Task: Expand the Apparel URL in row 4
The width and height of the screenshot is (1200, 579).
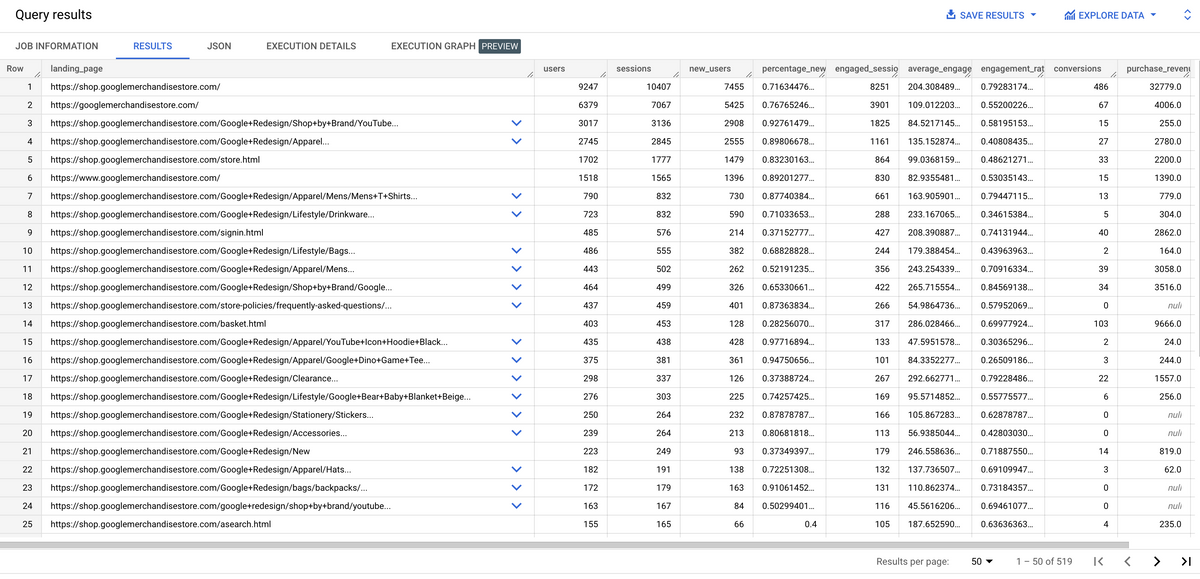Action: click(517, 141)
